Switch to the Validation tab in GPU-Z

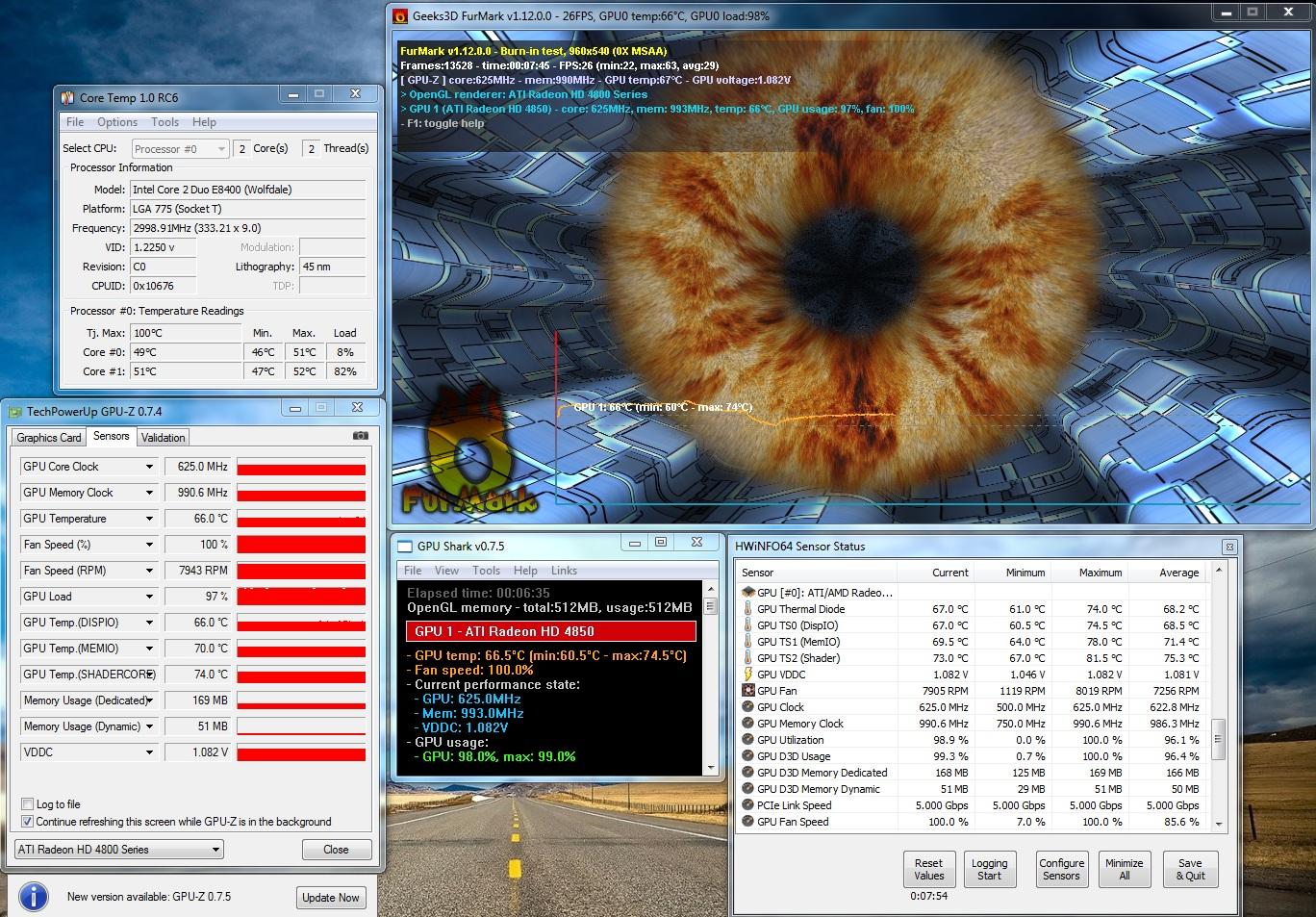pyautogui.click(x=163, y=438)
